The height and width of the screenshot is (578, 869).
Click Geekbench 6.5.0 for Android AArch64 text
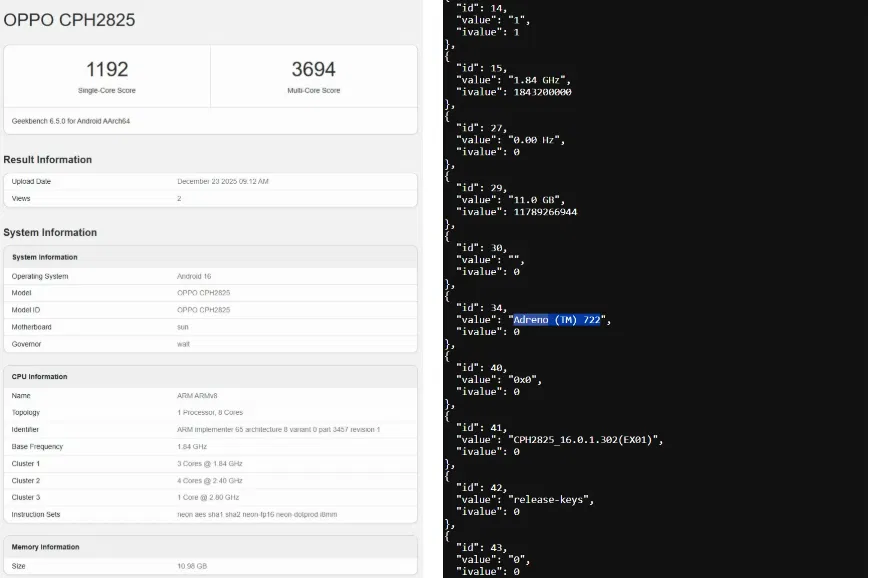(x=71, y=121)
